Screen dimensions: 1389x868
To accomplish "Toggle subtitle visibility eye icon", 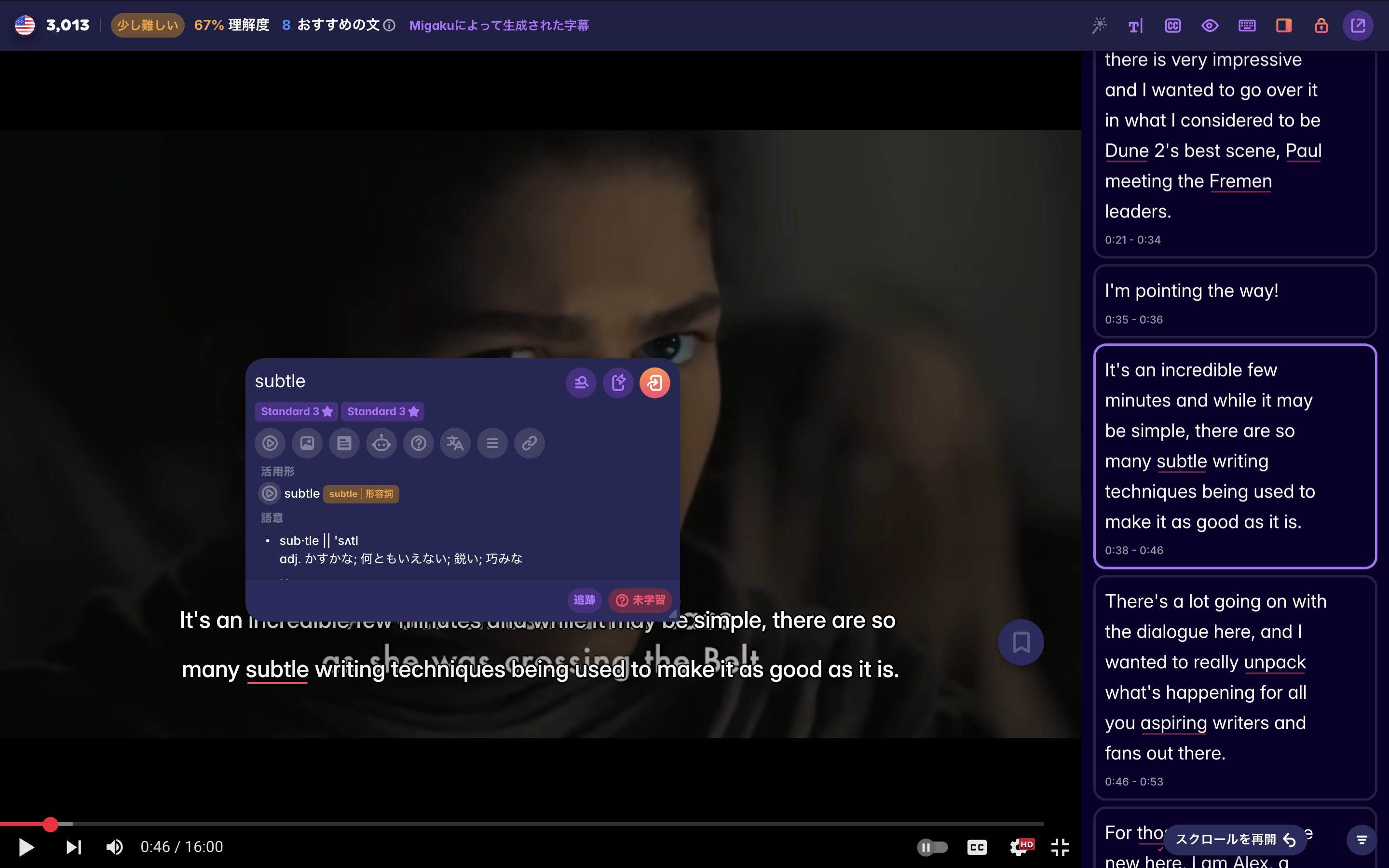I will pos(1210,25).
